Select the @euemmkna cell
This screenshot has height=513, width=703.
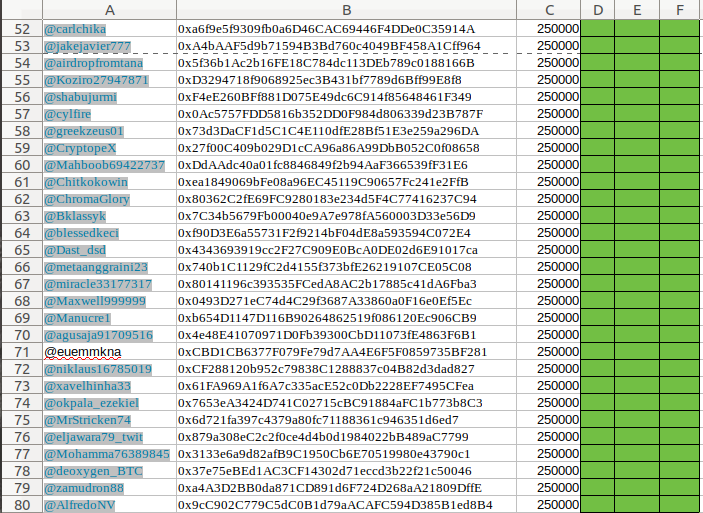coord(109,352)
